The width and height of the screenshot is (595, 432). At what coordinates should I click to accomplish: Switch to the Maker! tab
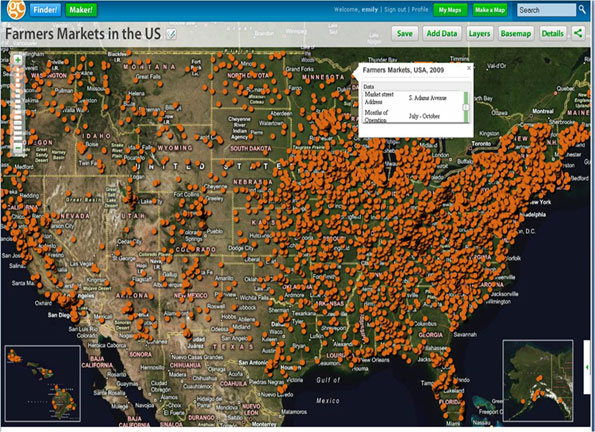coord(81,9)
